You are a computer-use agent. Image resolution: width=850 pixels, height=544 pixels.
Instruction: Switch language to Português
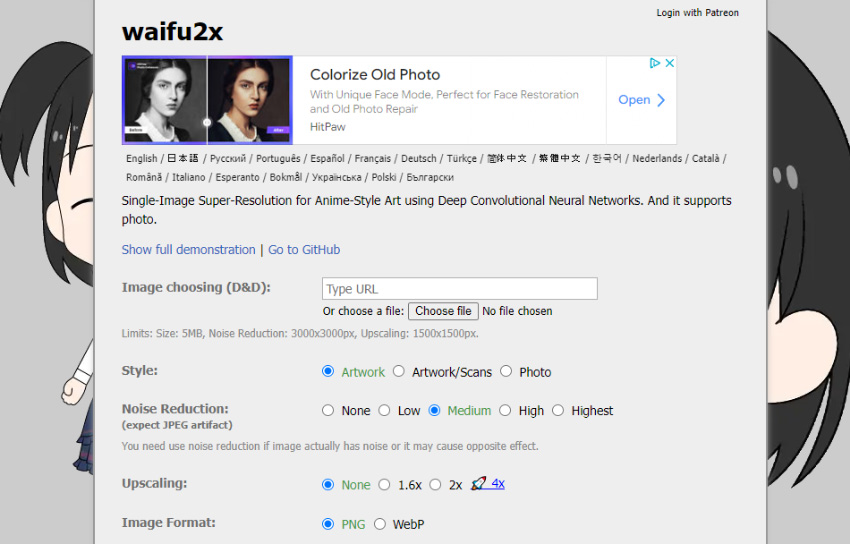click(278, 159)
